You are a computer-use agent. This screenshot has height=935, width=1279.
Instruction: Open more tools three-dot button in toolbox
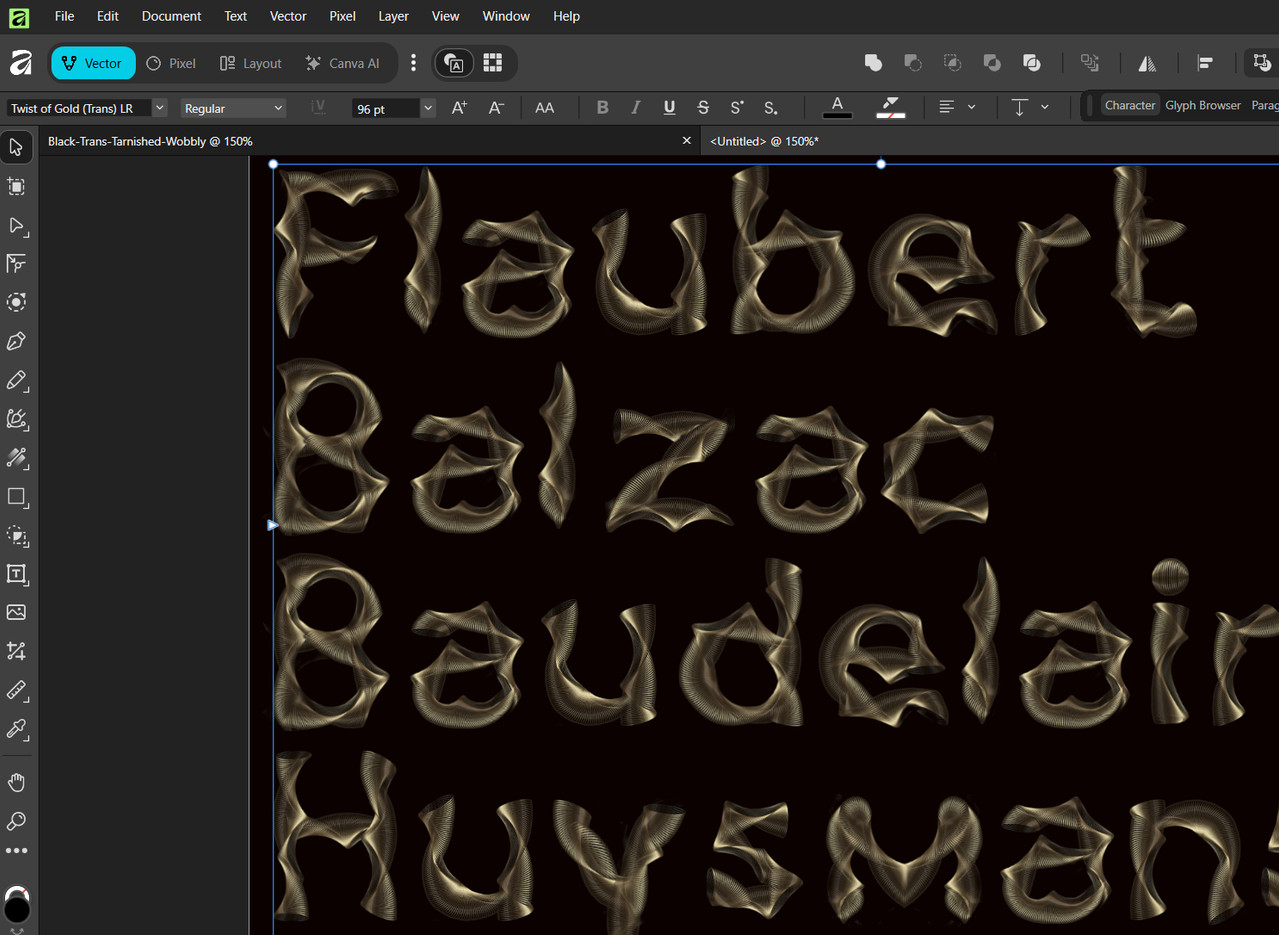(17, 851)
